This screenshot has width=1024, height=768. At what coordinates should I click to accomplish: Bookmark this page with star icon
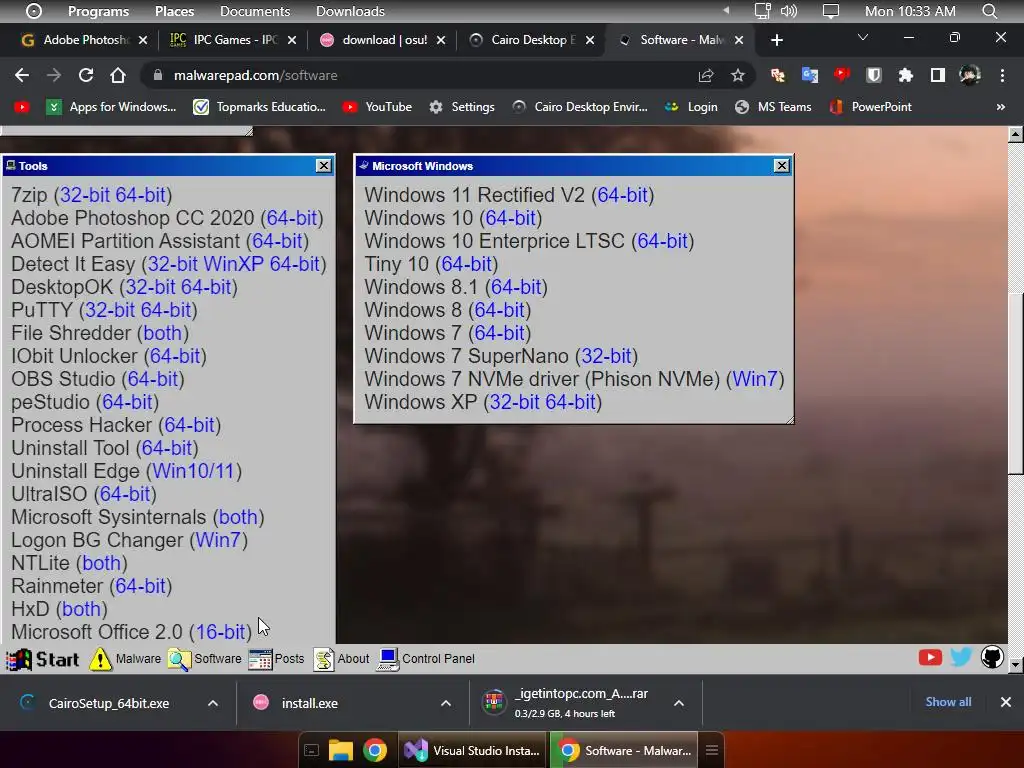coord(738,76)
